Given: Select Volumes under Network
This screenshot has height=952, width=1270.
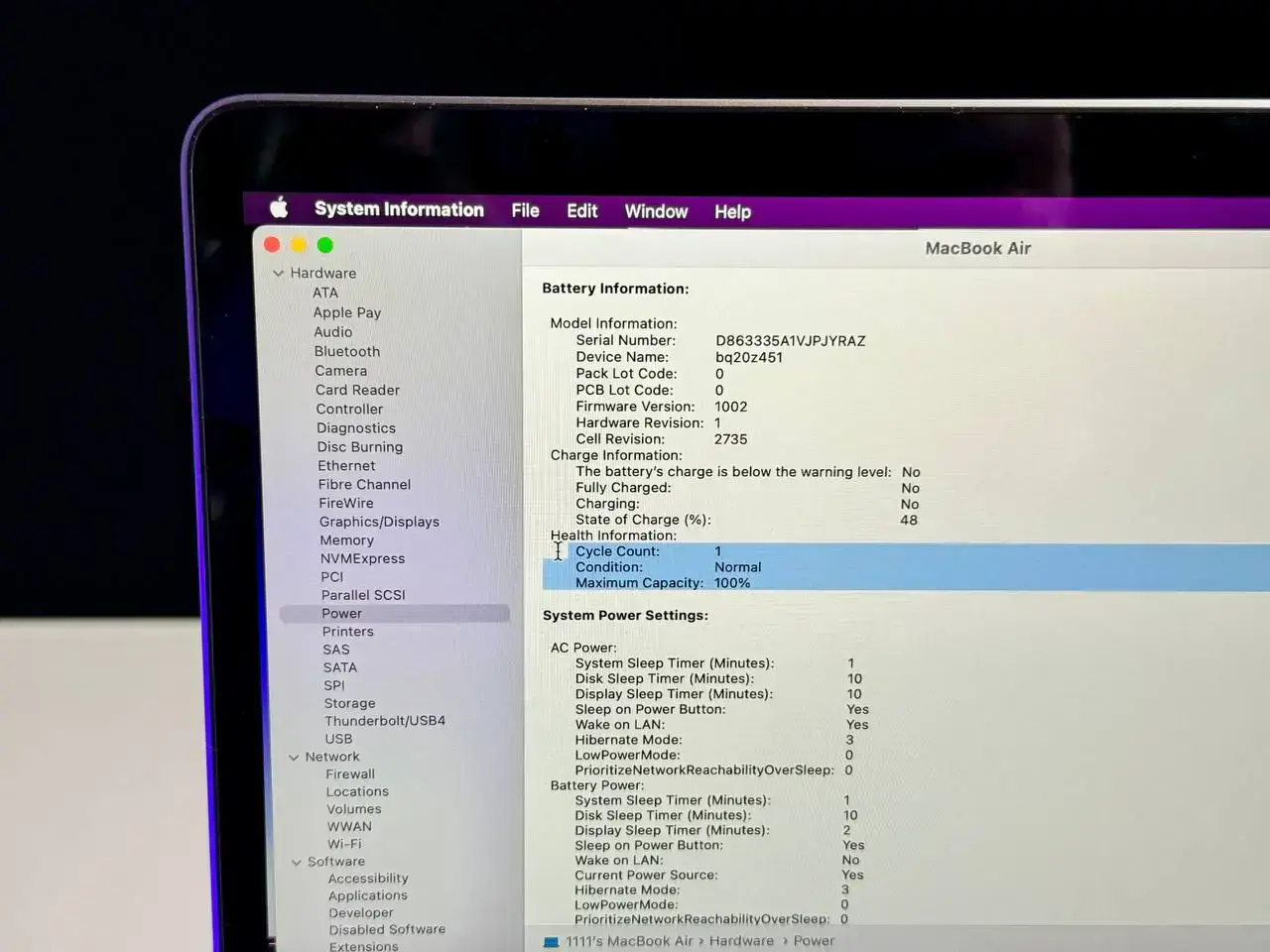Looking at the screenshot, I should (x=354, y=809).
